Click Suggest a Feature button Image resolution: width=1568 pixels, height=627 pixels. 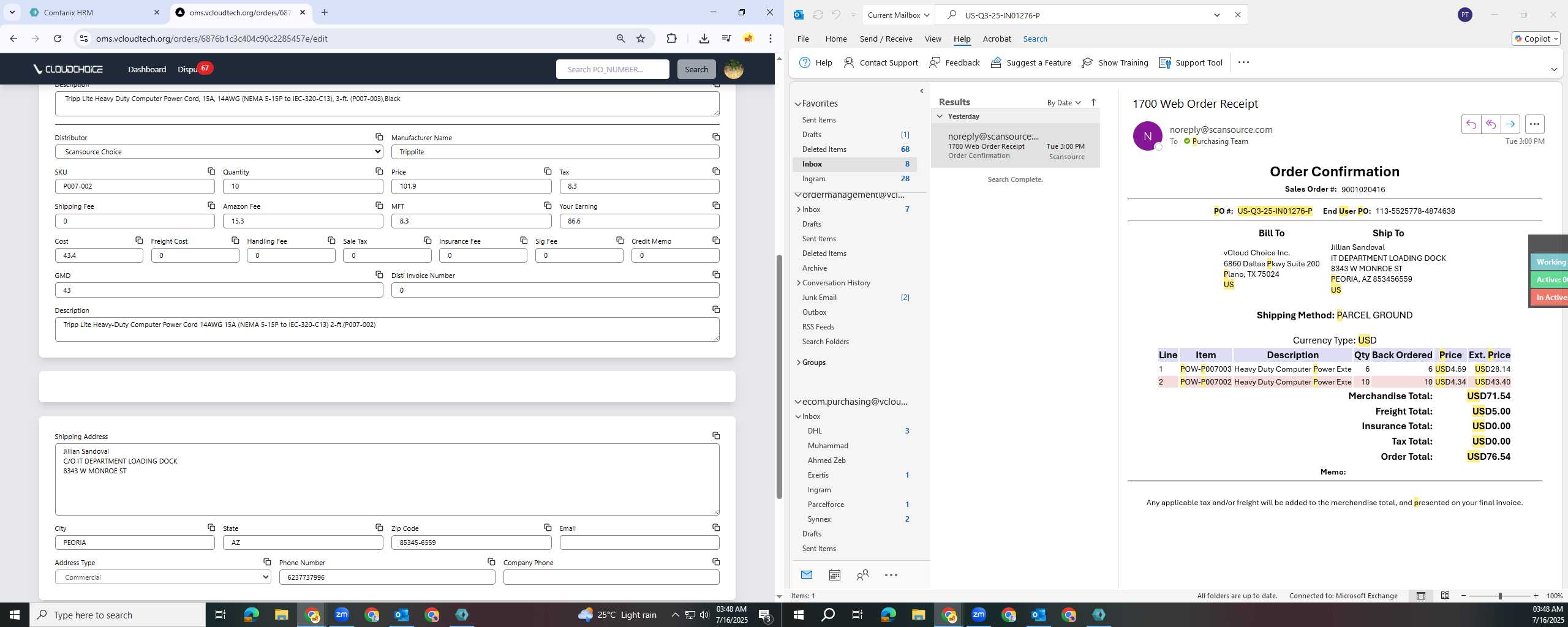click(x=1031, y=62)
